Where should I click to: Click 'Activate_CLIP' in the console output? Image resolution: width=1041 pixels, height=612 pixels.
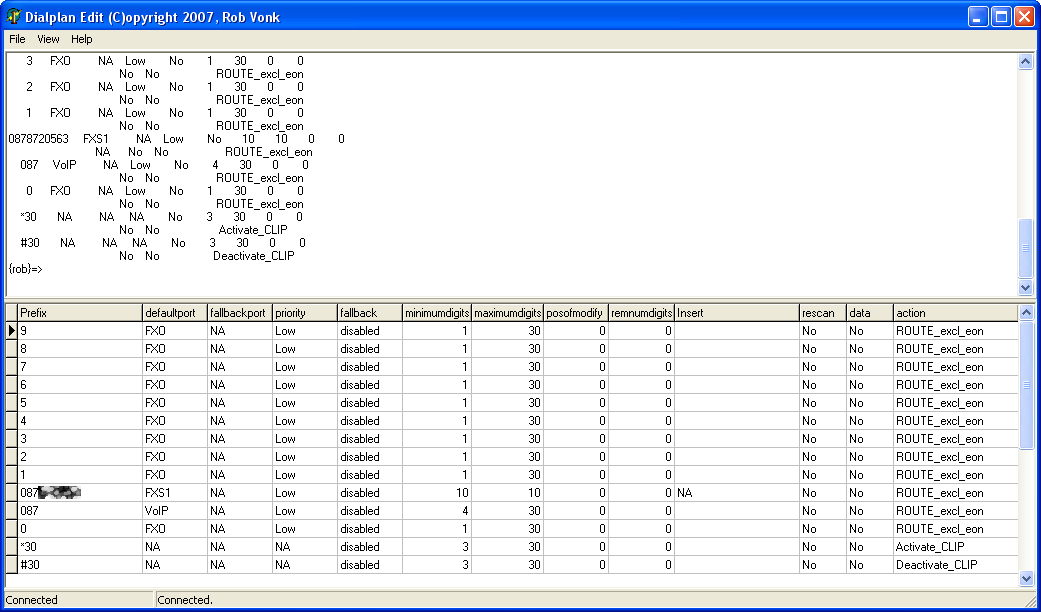(x=253, y=230)
